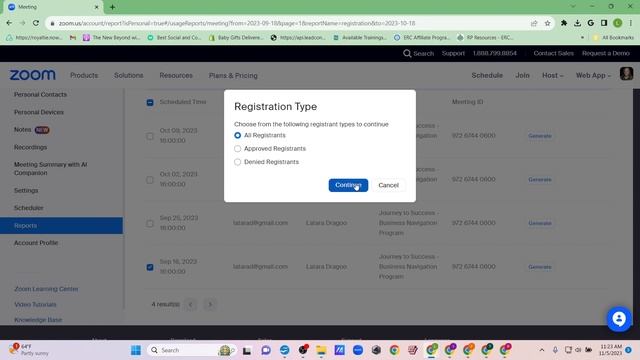This screenshot has width=640, height=360.
Task: Click the browser back arrow
Action: pyautogui.click(x=9, y=23)
